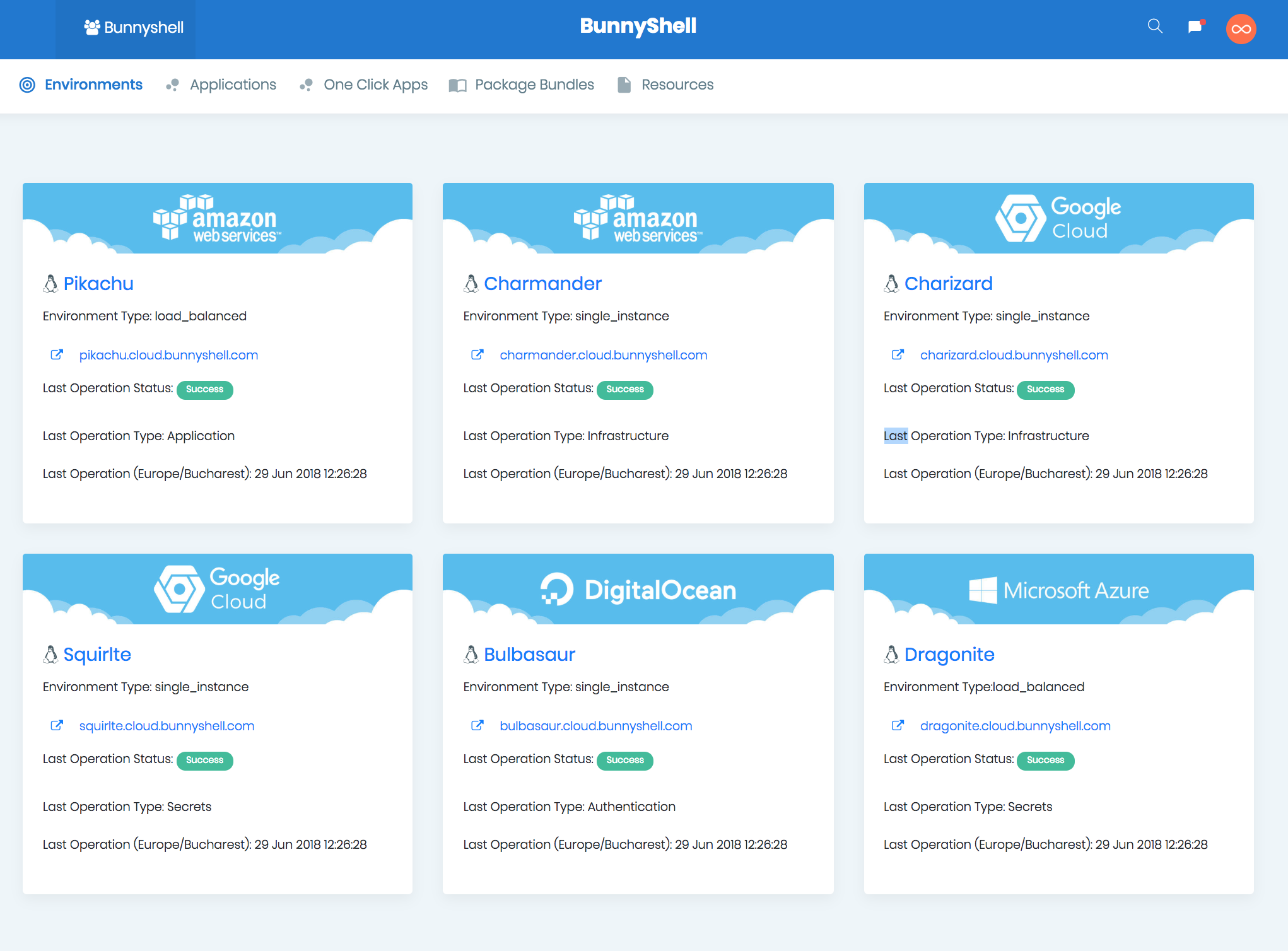
Task: Click the Linux penguin icon next to Charmander
Action: [x=471, y=284]
